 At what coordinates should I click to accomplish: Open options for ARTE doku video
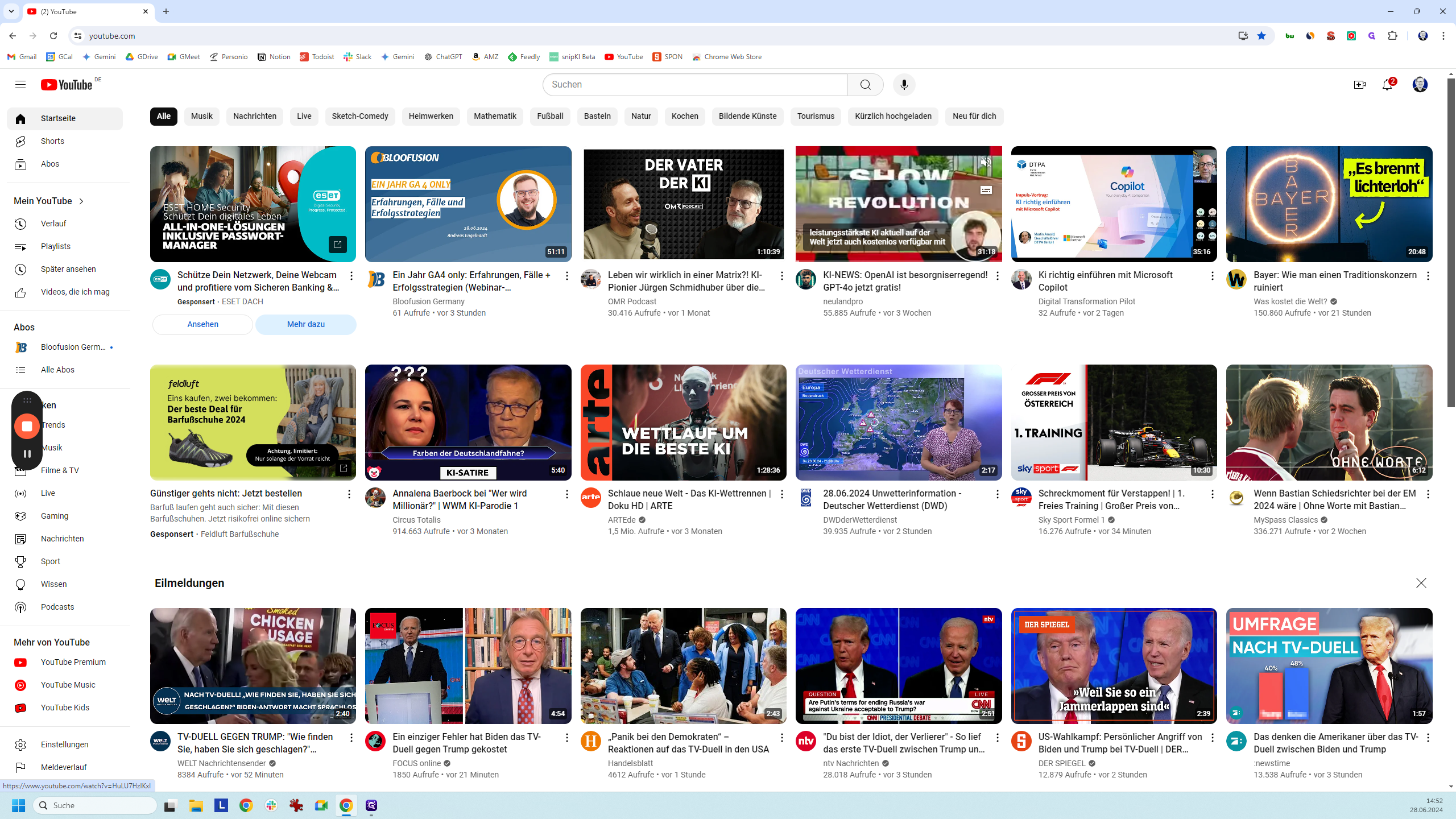(781, 494)
